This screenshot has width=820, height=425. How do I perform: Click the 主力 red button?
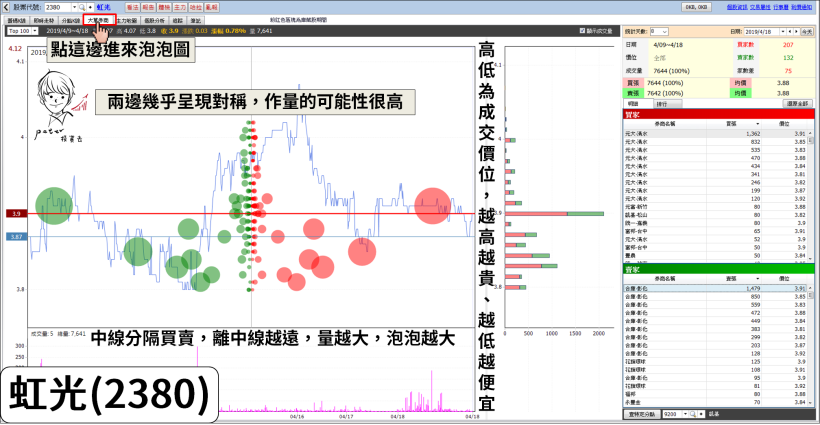(x=179, y=7)
